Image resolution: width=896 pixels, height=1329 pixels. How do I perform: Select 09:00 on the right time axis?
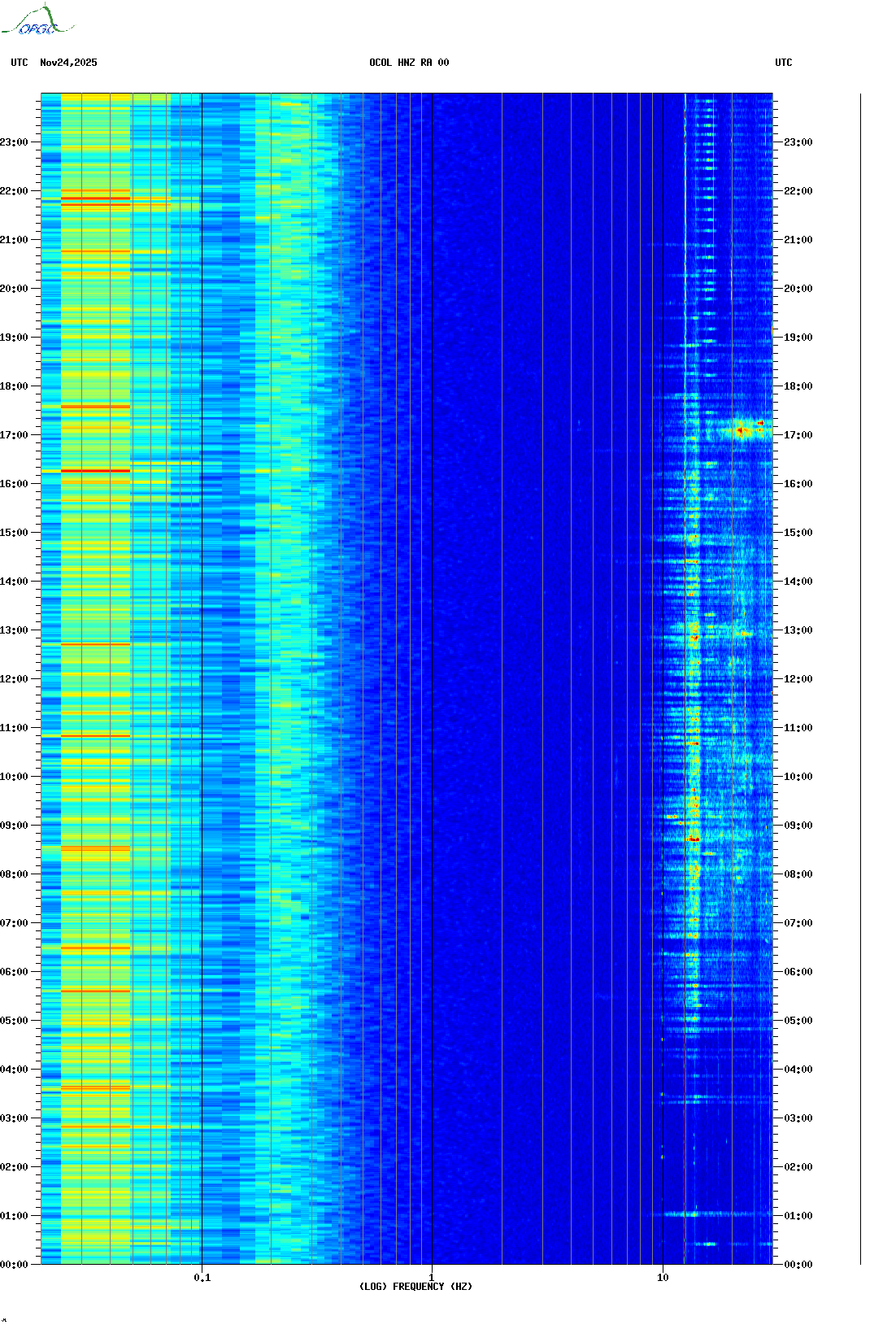point(798,826)
